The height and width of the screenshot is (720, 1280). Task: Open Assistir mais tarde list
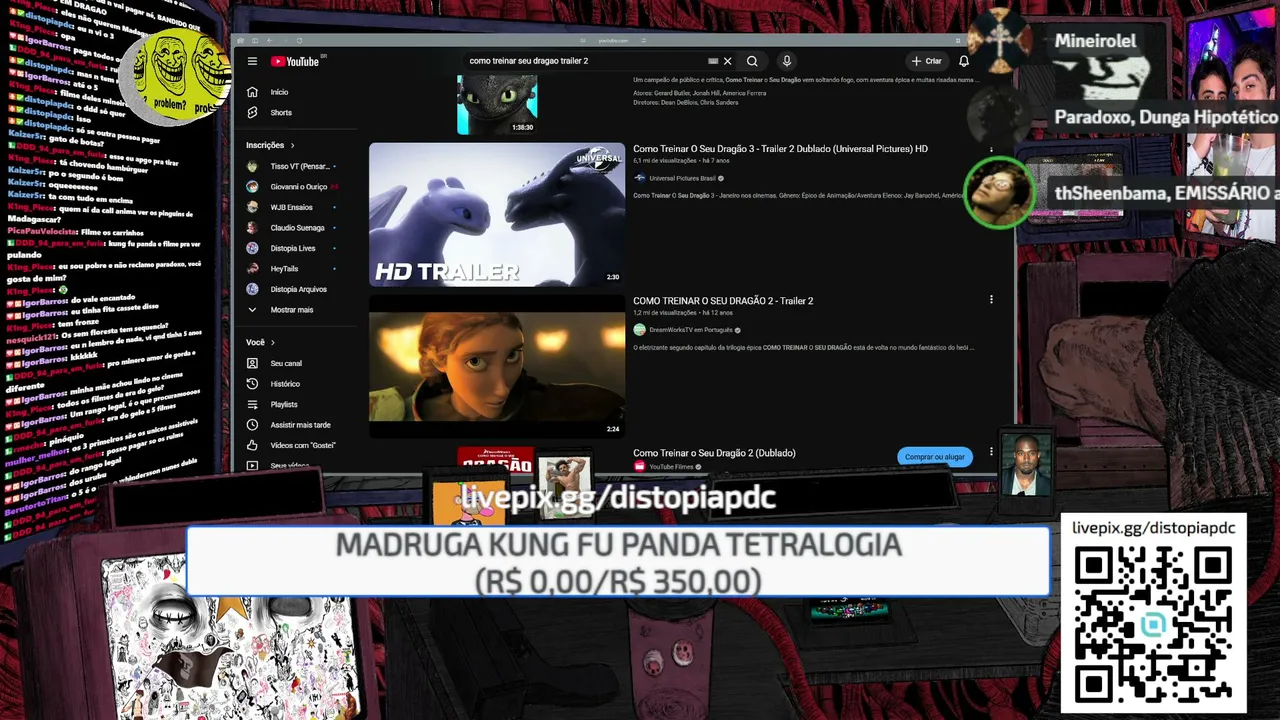coord(300,425)
